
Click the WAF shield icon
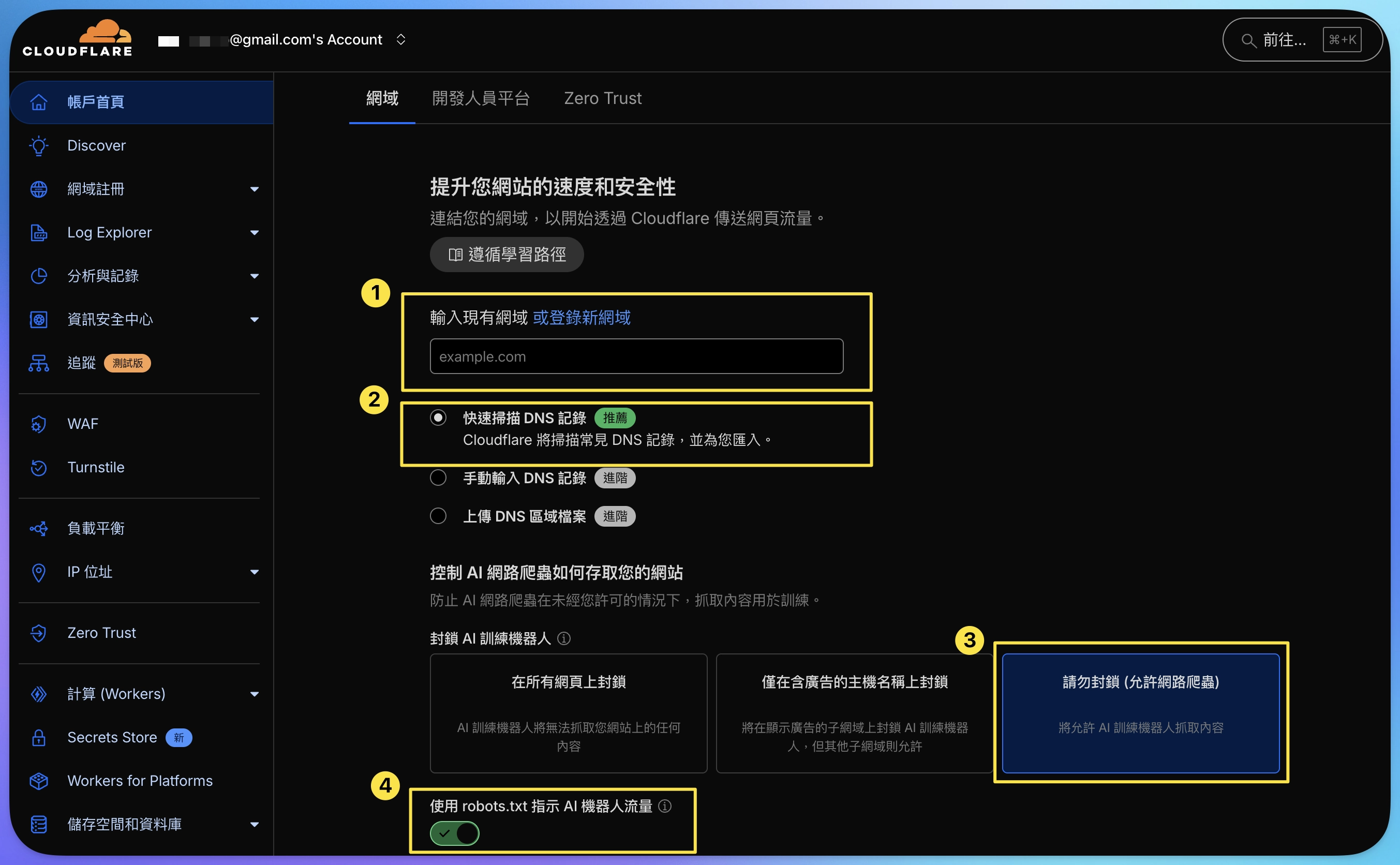(39, 424)
